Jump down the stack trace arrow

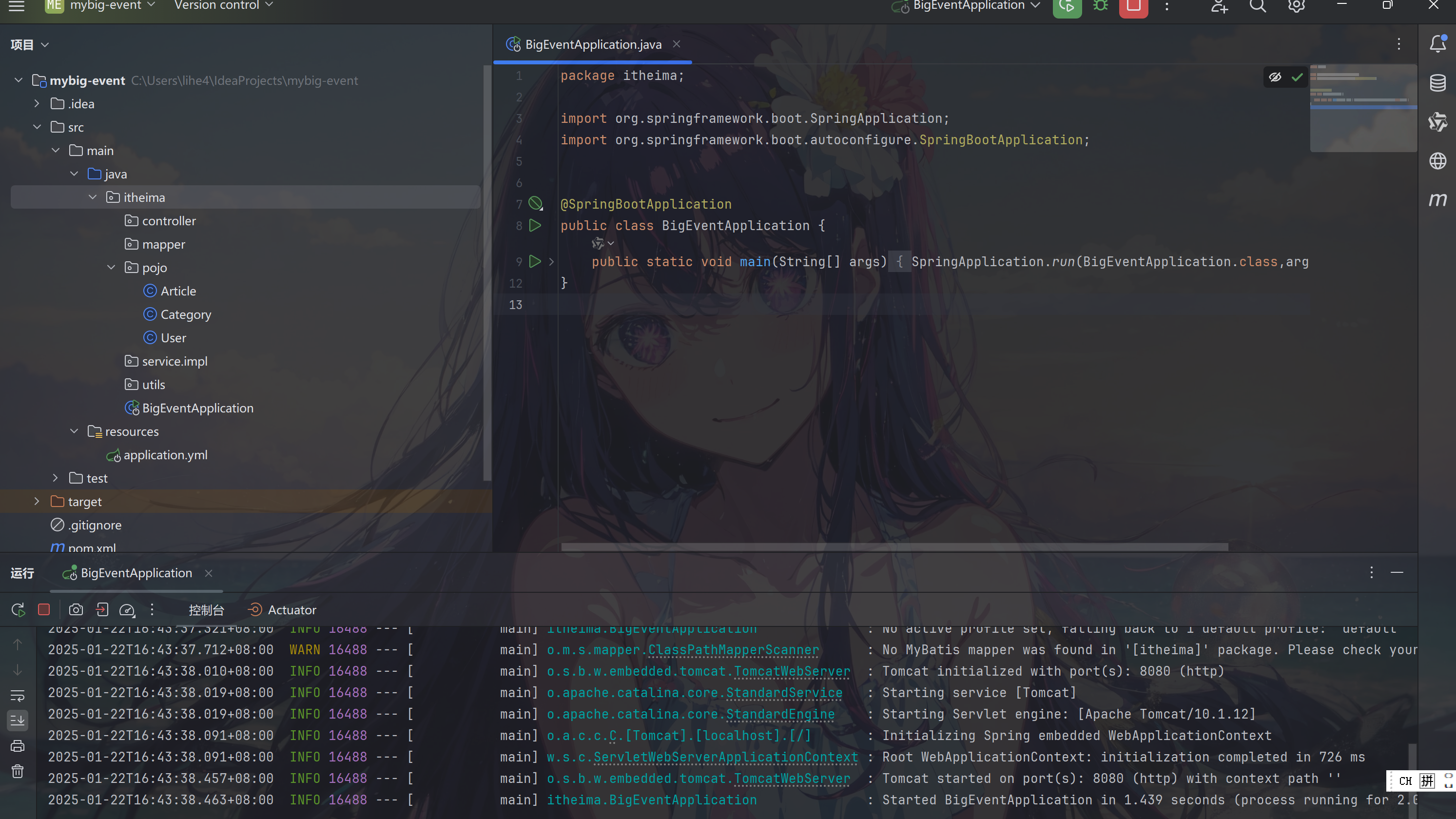[18, 670]
